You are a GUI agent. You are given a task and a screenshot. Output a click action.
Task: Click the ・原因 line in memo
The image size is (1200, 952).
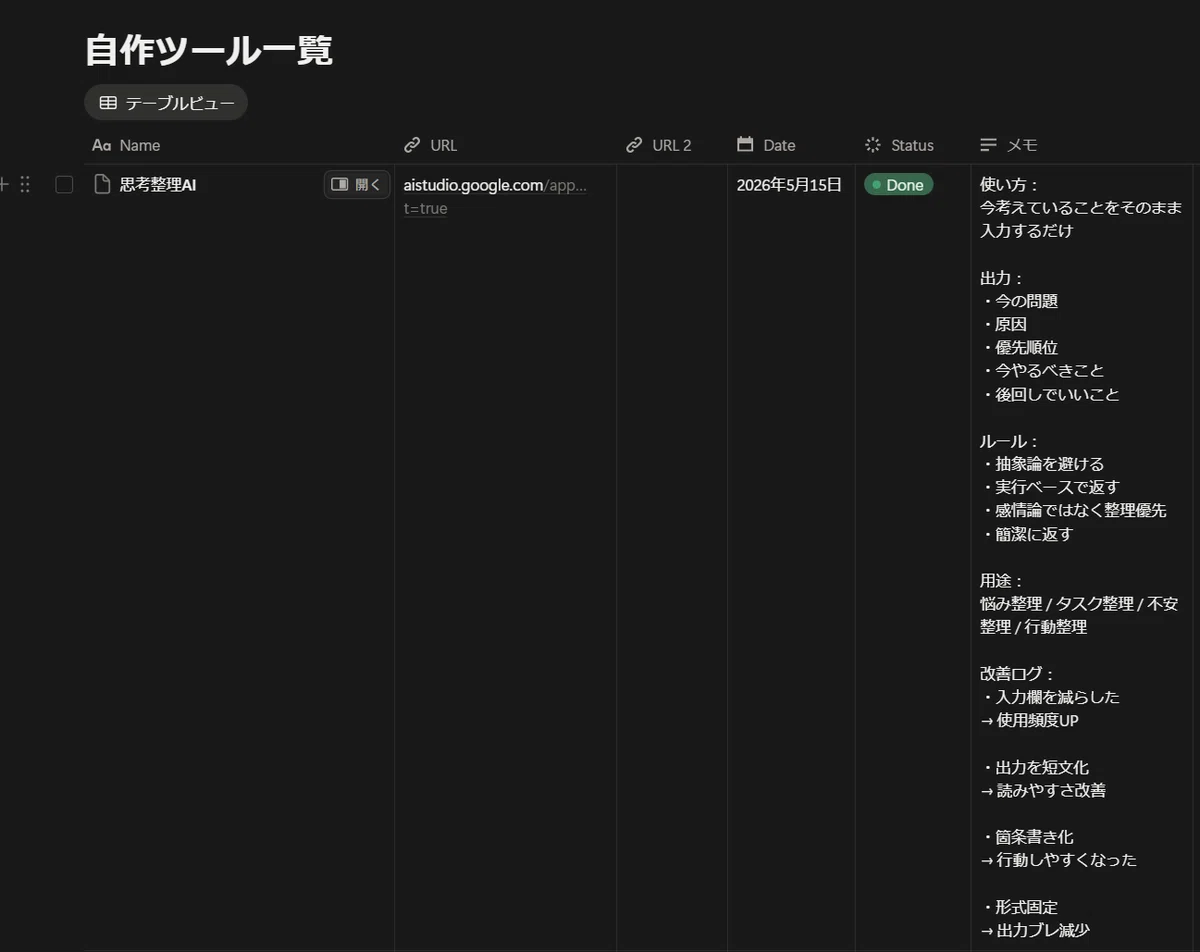coord(1003,324)
